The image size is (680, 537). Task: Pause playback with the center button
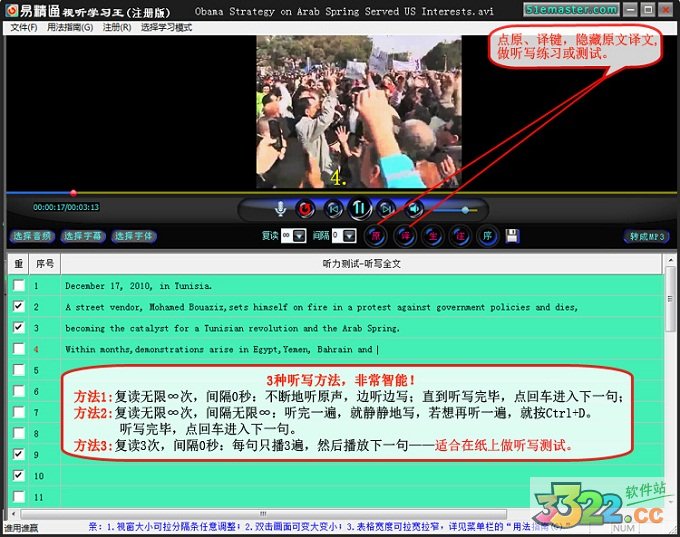(x=359, y=208)
